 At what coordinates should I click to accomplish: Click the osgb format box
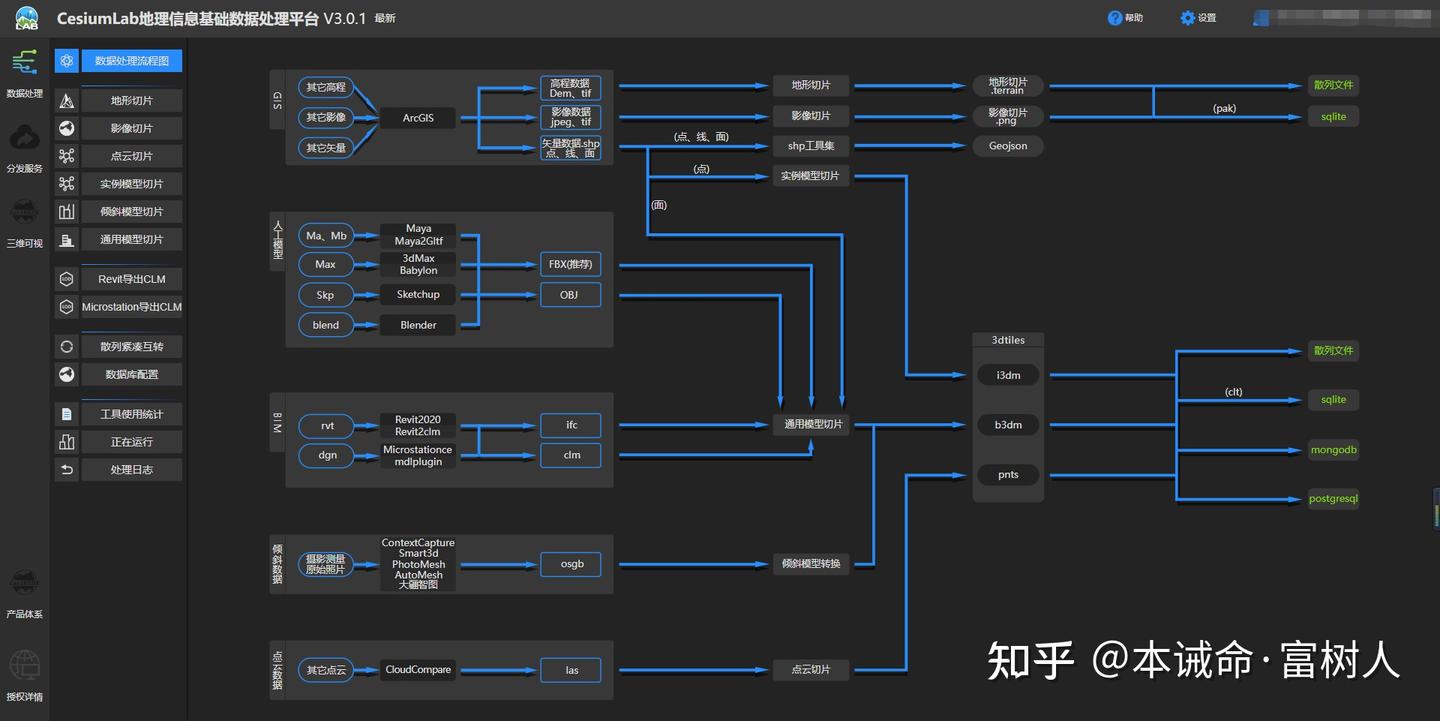pos(572,564)
